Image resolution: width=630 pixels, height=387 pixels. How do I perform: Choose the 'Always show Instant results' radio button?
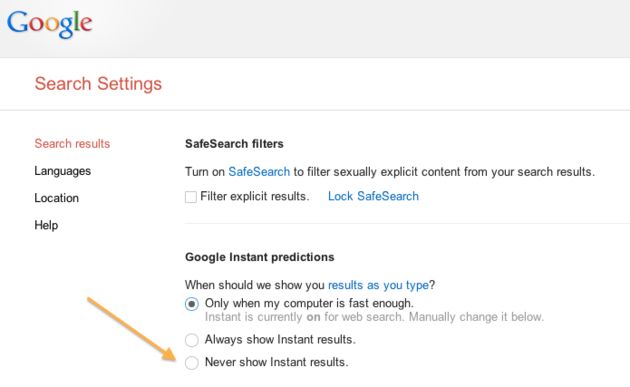pyautogui.click(x=192, y=340)
